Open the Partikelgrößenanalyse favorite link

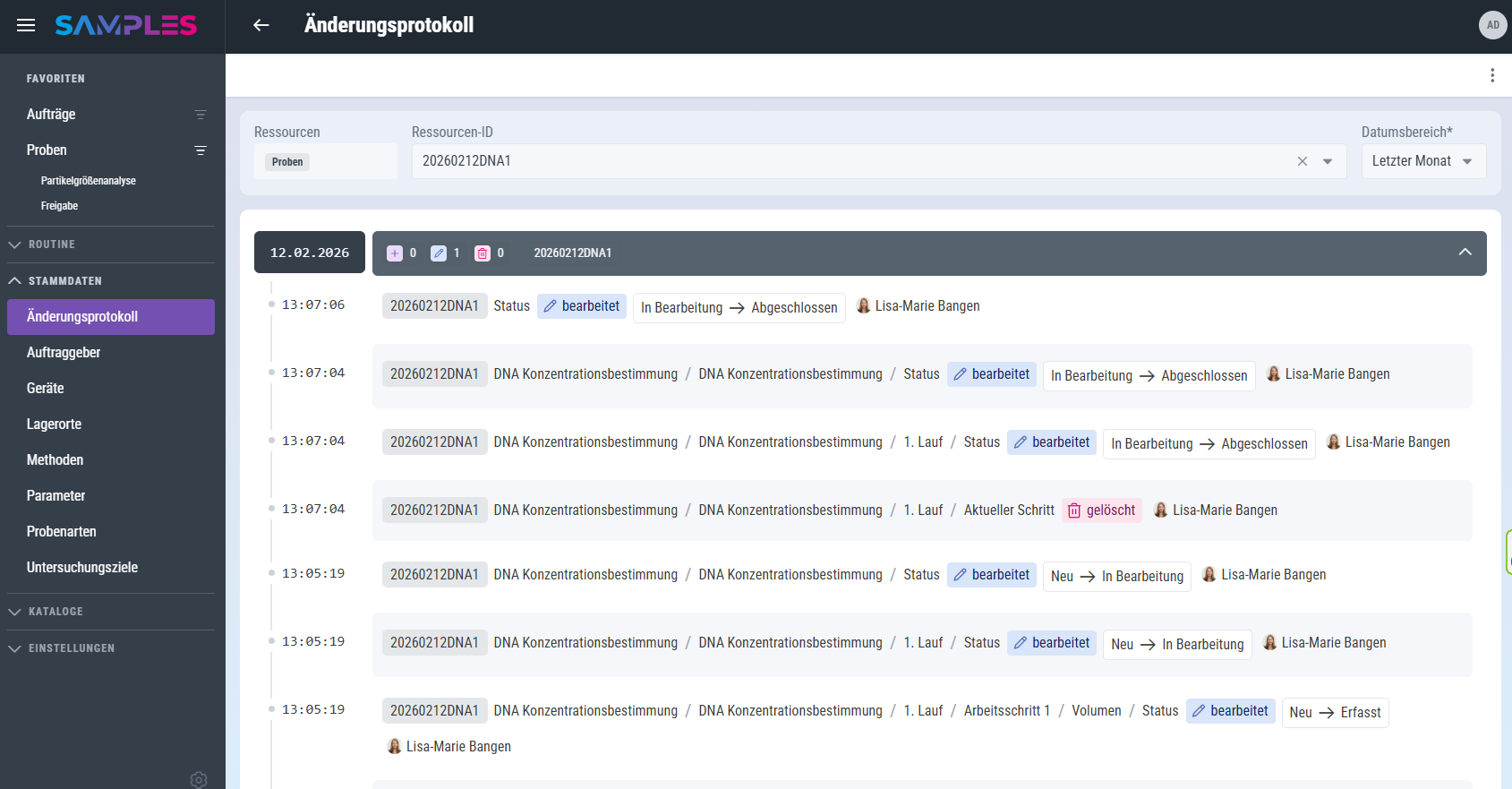[x=89, y=181]
